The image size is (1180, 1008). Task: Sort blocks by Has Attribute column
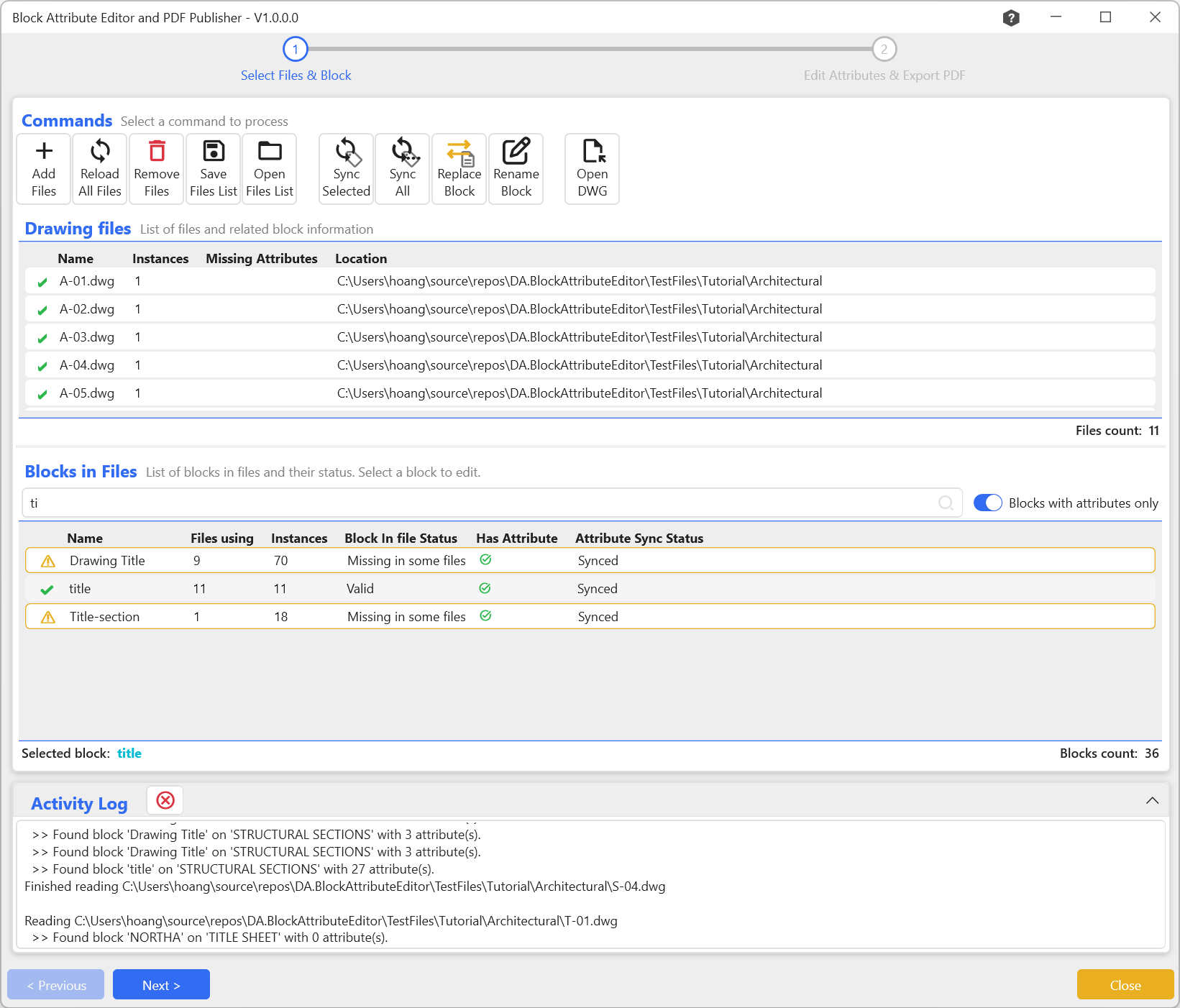click(x=517, y=539)
